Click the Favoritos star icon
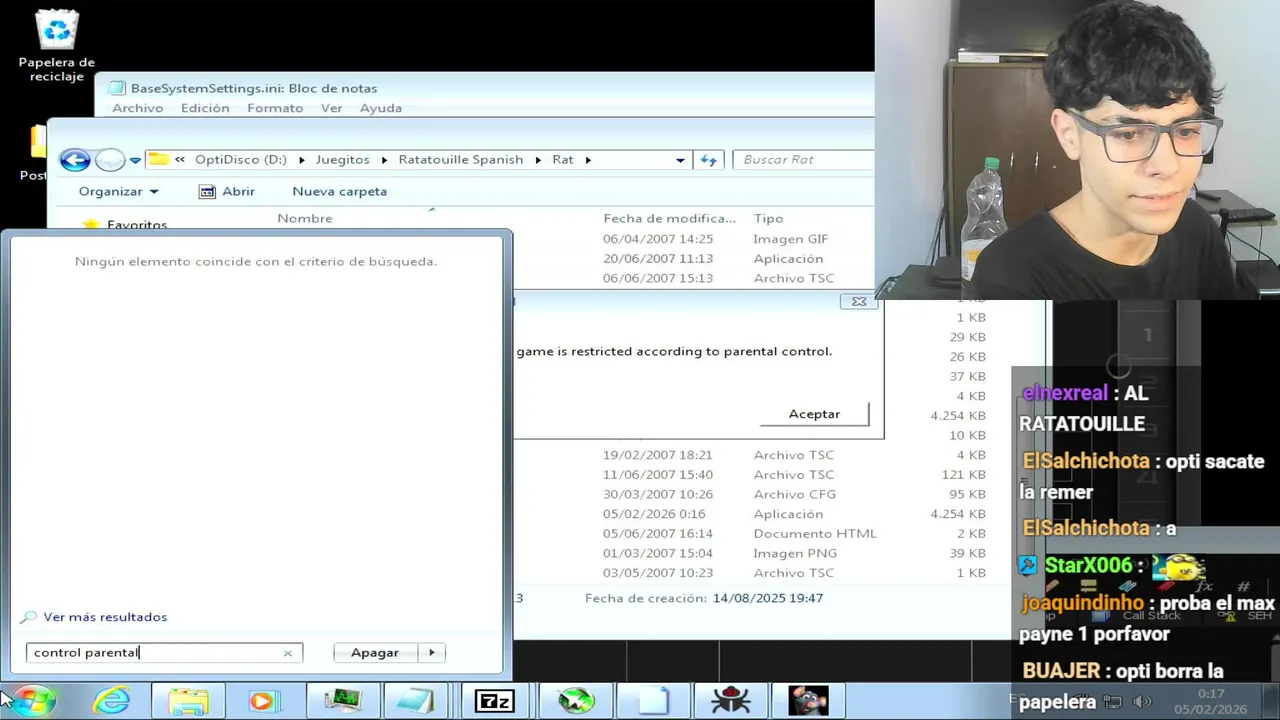This screenshot has height=720, width=1280. pyautogui.click(x=91, y=225)
